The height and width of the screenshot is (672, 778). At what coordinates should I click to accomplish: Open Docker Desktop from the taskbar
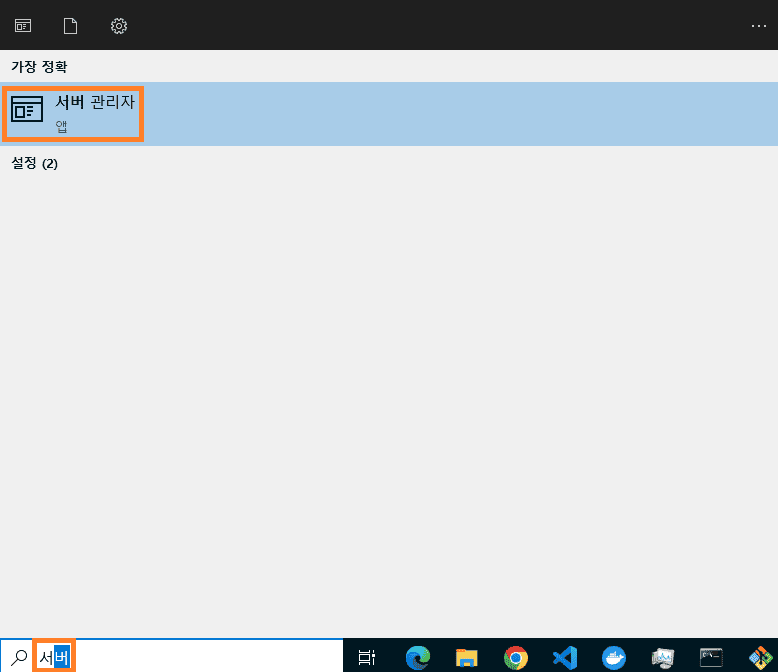[x=614, y=658]
